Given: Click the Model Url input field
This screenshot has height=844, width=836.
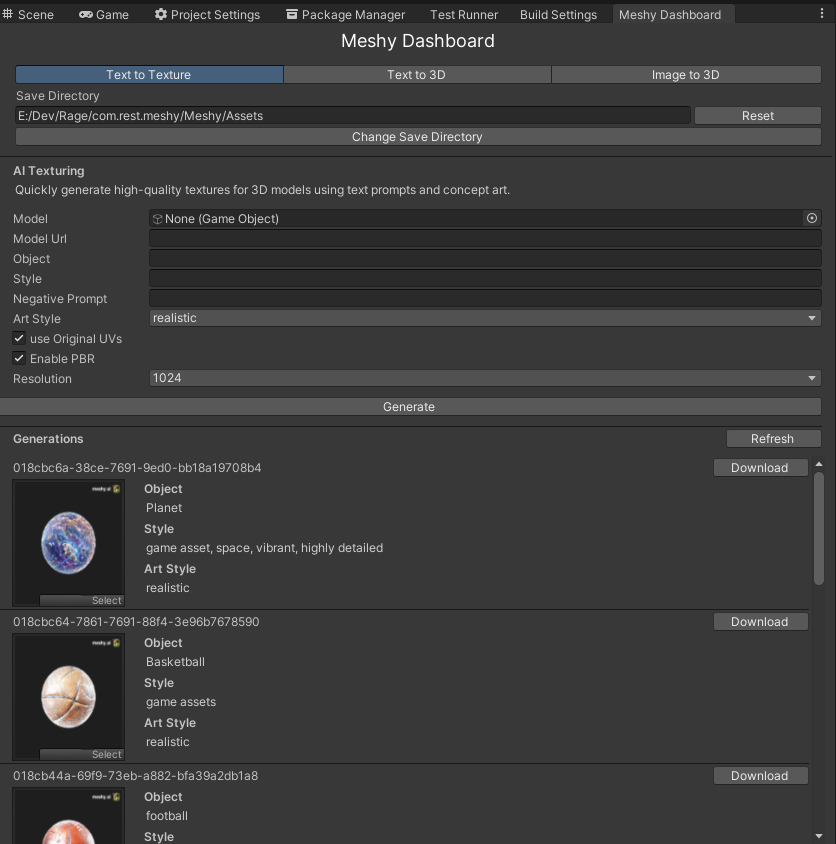Looking at the screenshot, I should [x=485, y=238].
